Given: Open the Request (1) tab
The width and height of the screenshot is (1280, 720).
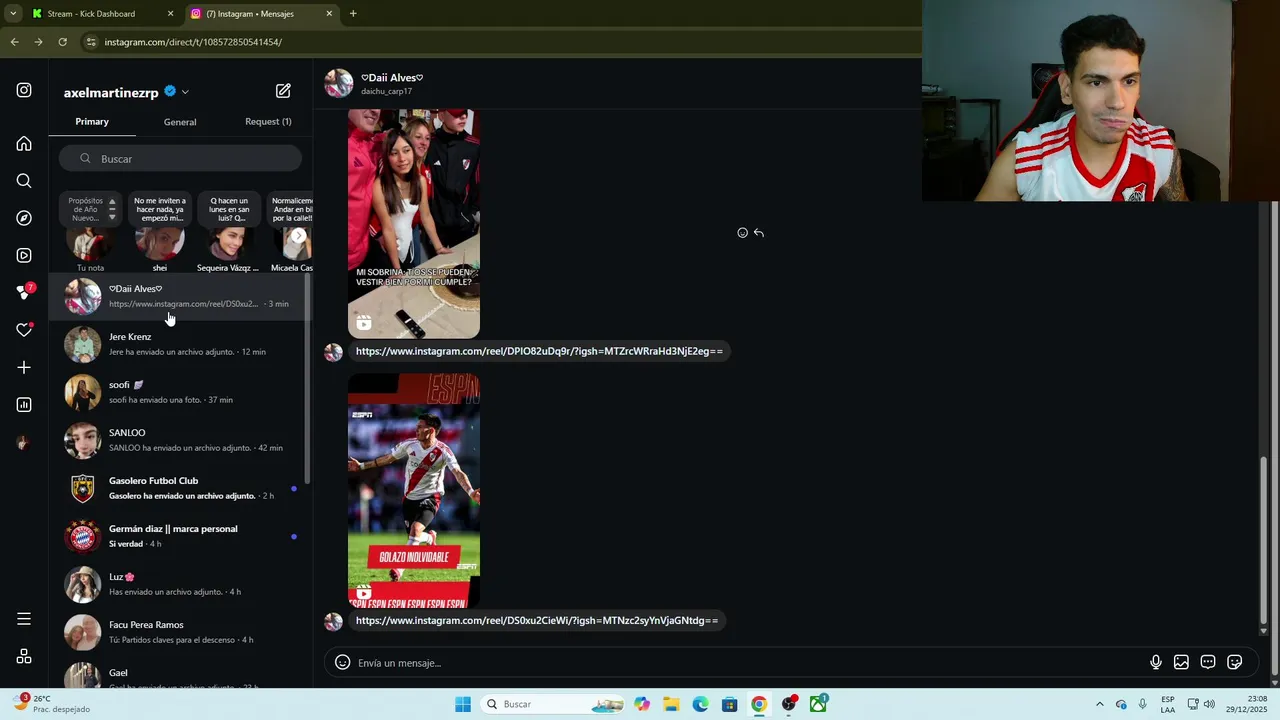Looking at the screenshot, I should click(268, 122).
